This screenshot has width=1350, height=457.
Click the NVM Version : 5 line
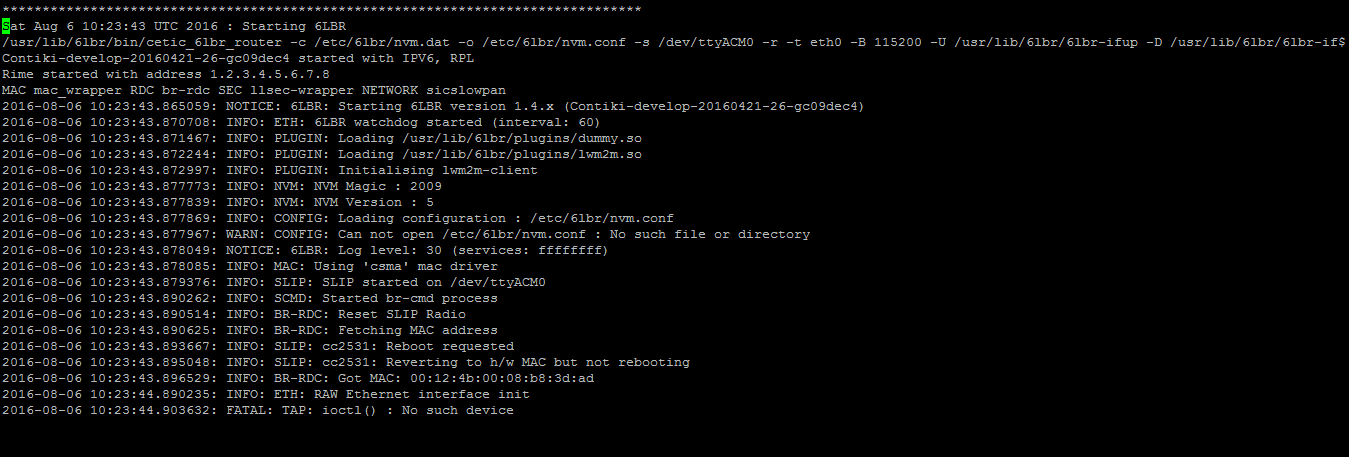tap(218, 202)
